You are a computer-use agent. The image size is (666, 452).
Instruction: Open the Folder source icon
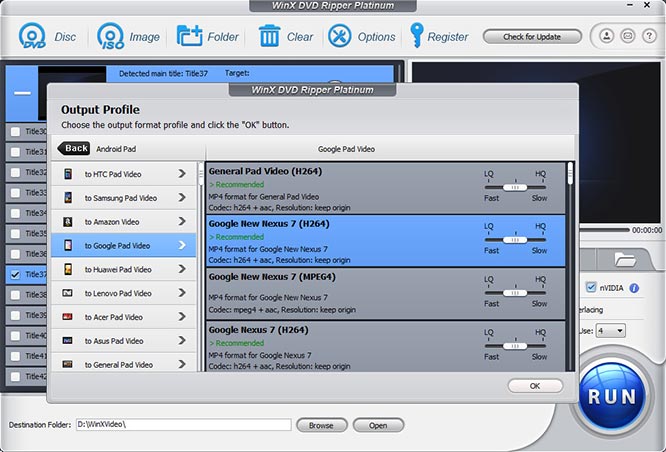click(x=189, y=36)
